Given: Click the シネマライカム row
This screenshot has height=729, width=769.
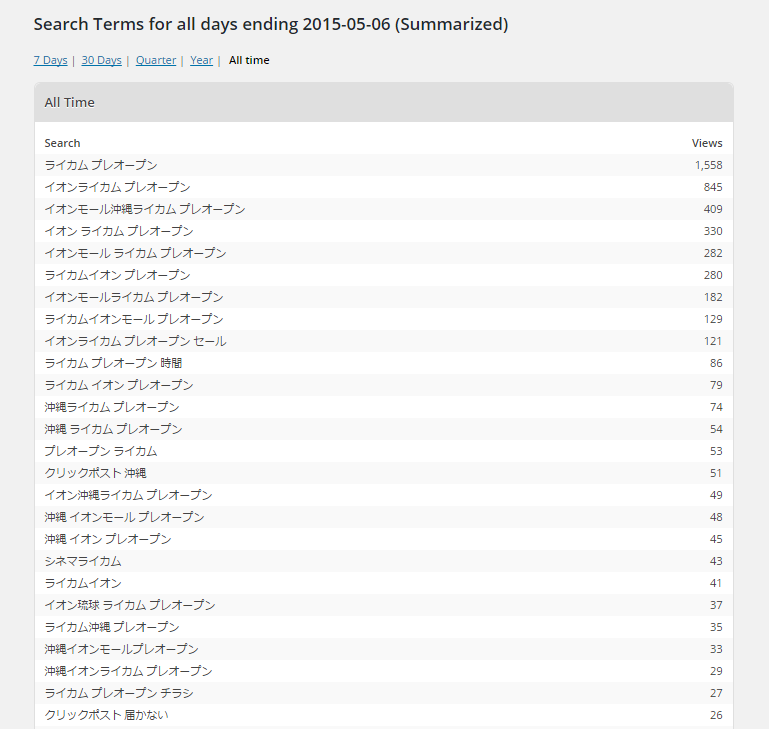Looking at the screenshot, I should tap(384, 561).
